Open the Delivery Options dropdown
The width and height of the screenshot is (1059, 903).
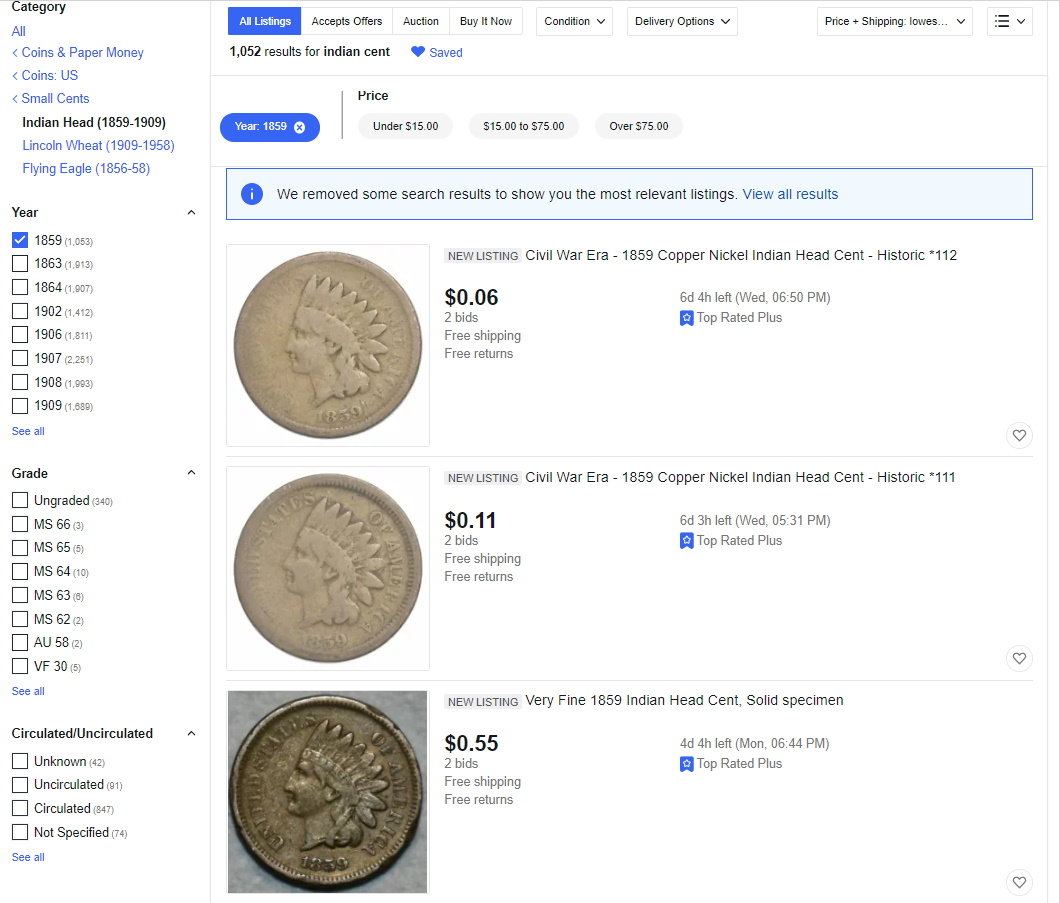pos(682,22)
